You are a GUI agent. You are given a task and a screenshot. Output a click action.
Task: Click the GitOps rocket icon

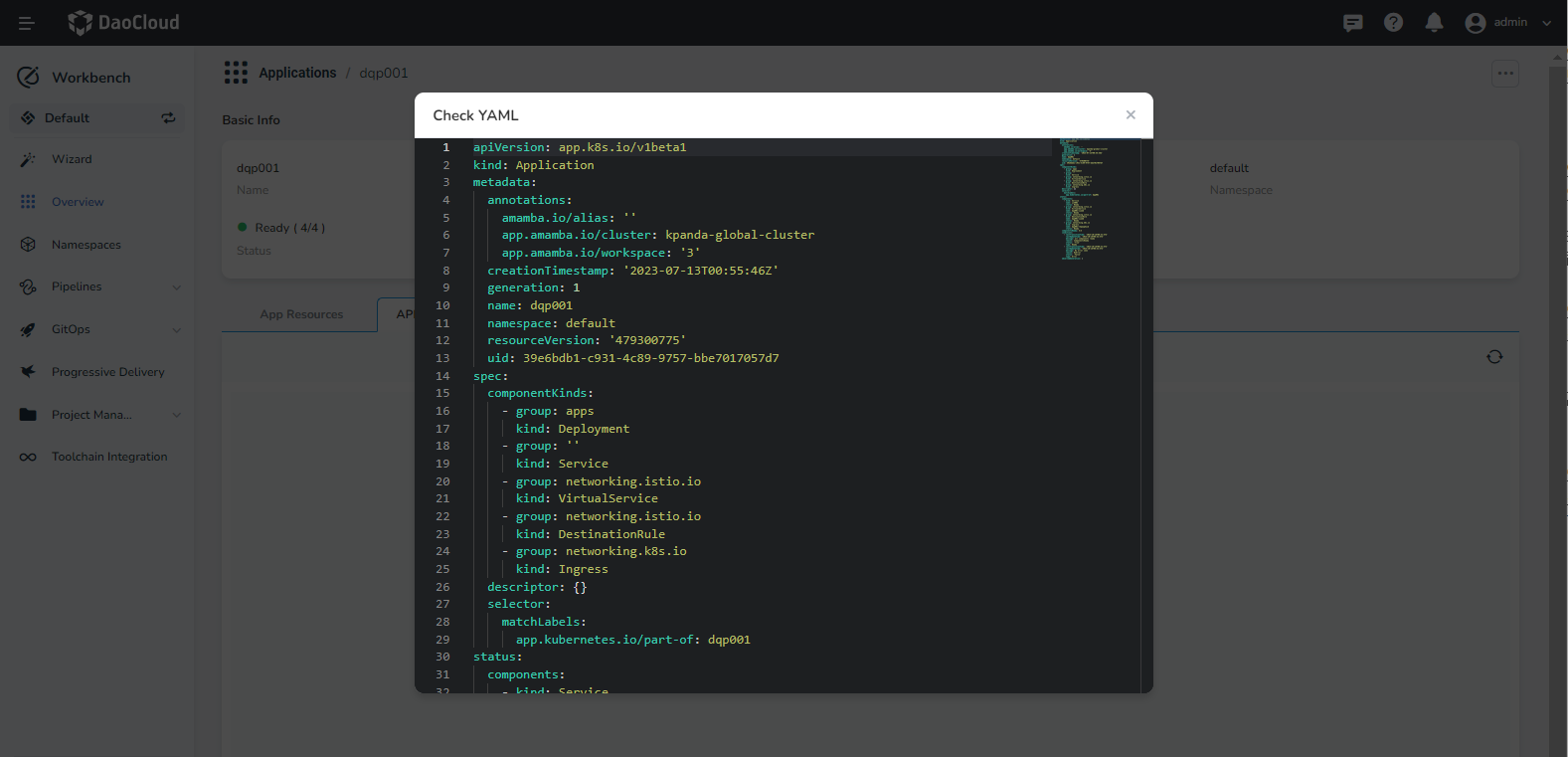(x=28, y=329)
